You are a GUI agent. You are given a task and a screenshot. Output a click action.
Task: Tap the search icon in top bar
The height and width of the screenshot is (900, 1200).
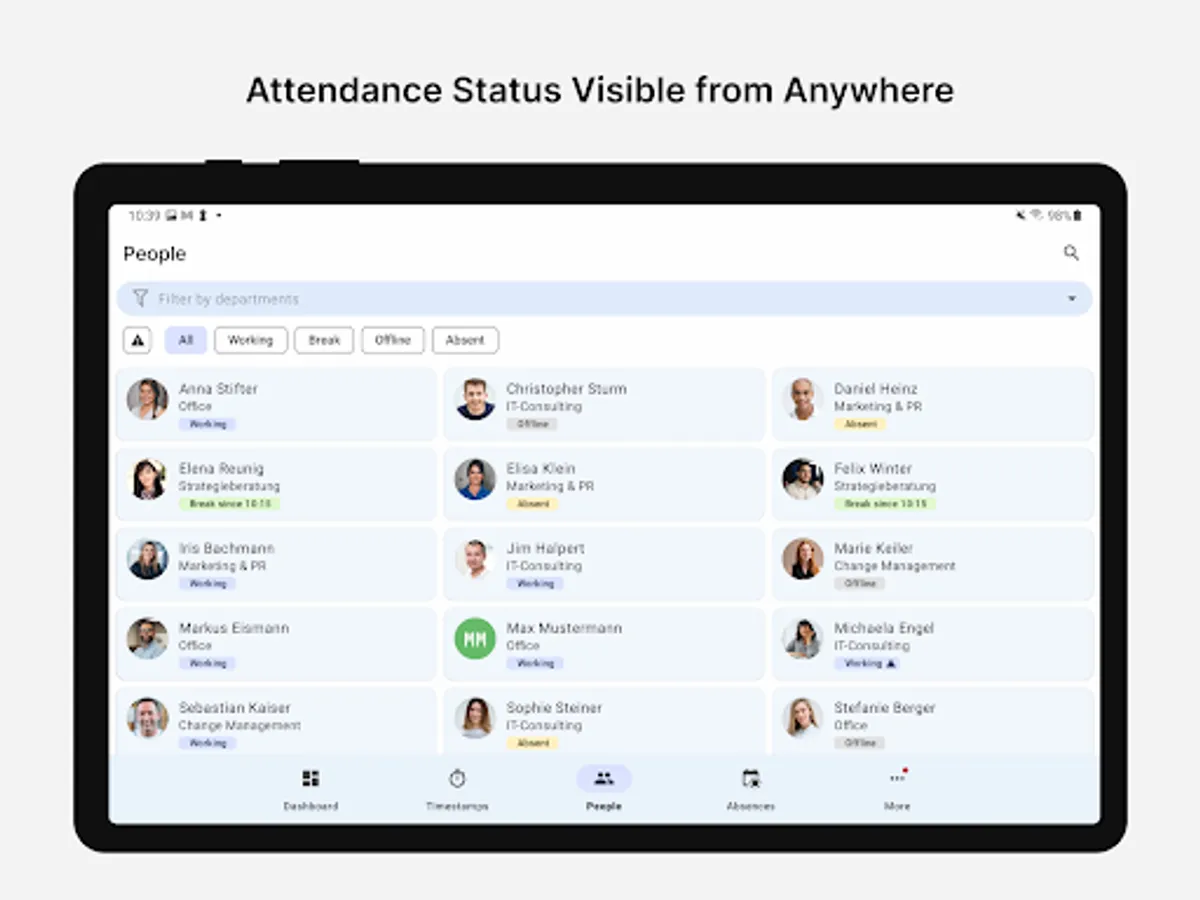coord(1071,253)
